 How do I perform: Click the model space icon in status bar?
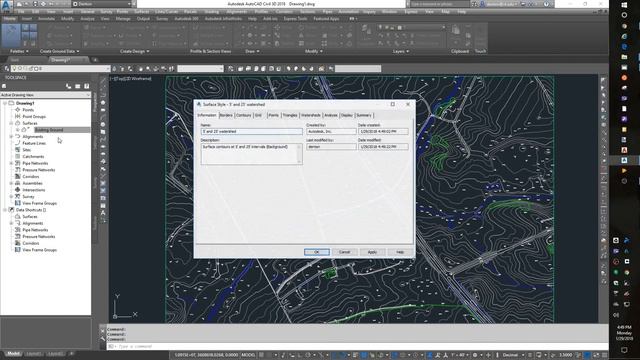248,355
